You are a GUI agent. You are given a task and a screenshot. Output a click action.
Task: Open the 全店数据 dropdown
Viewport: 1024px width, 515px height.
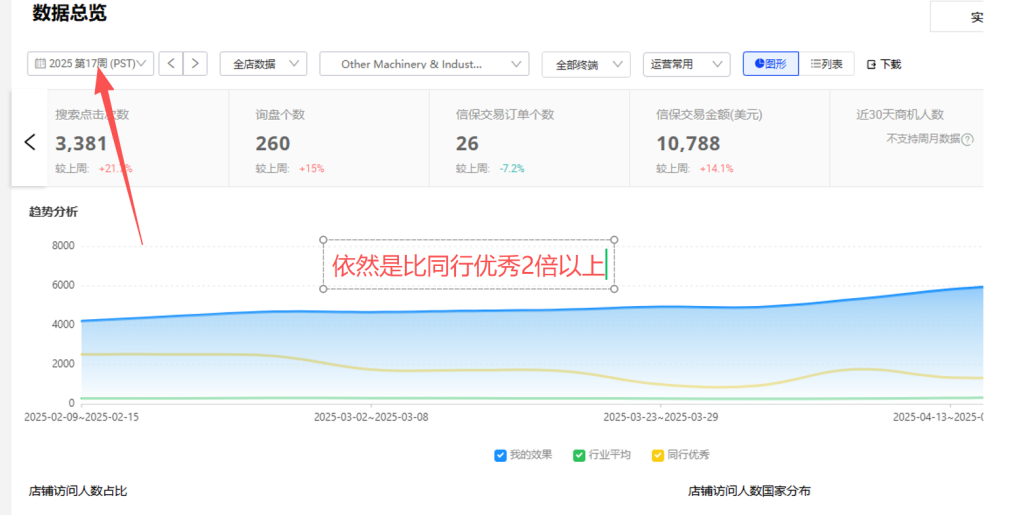(x=263, y=64)
